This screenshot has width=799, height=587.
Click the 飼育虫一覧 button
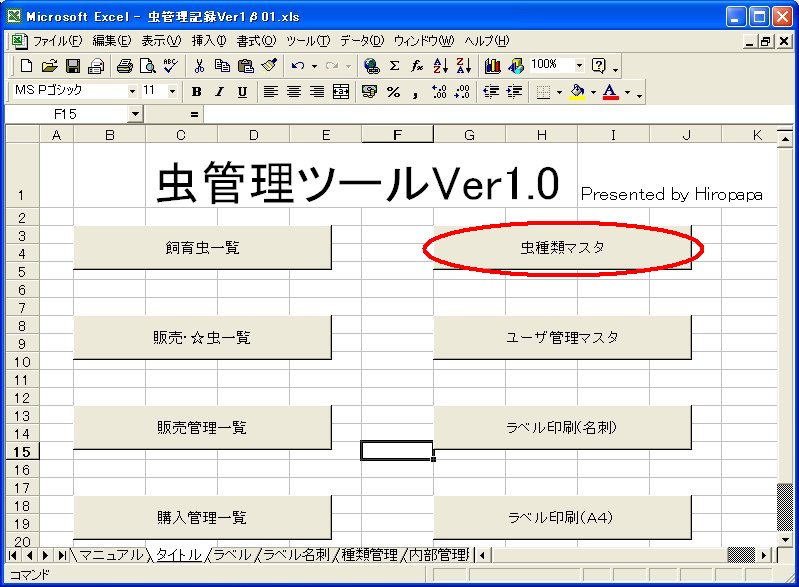[x=202, y=248]
